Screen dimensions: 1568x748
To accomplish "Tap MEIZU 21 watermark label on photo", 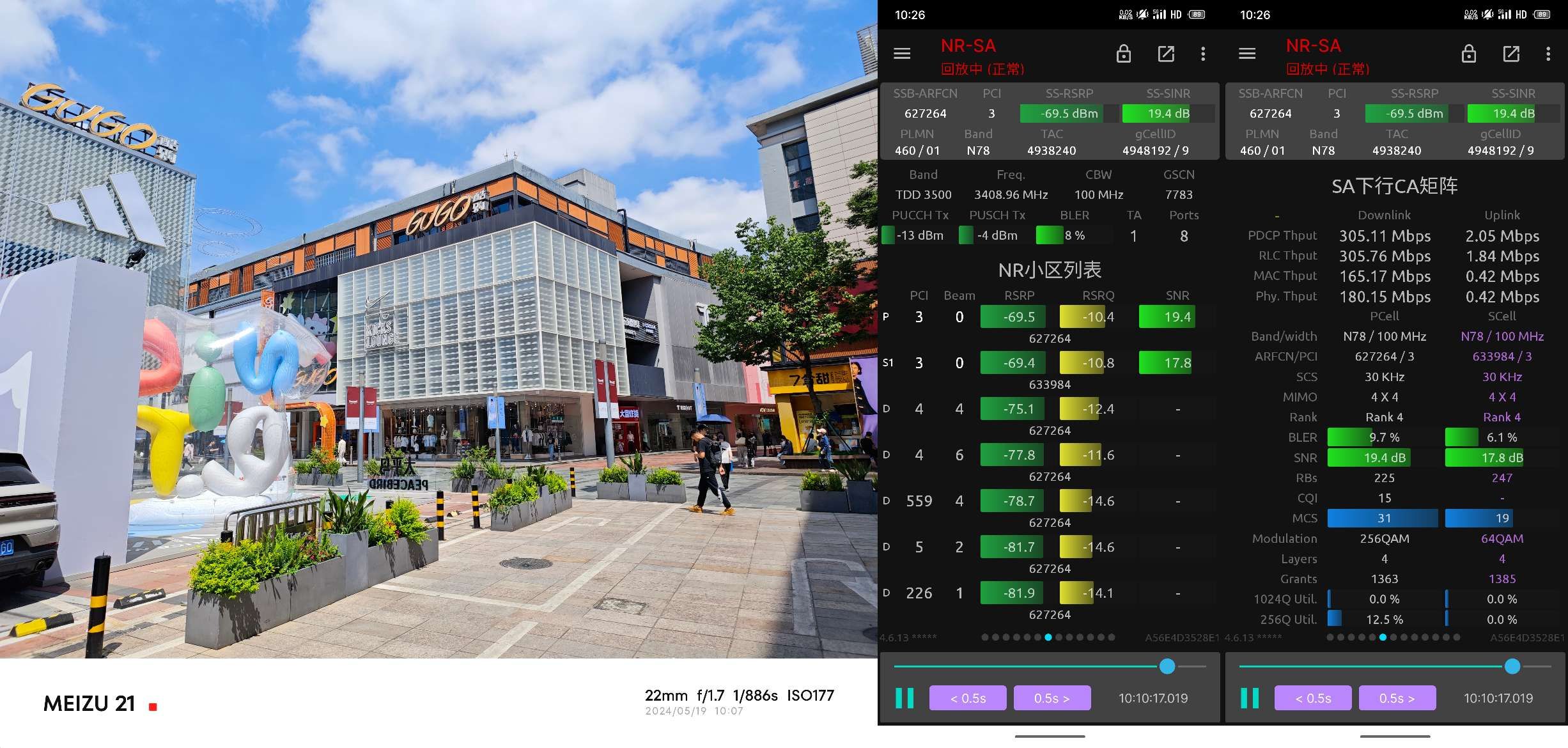I will pos(89,703).
